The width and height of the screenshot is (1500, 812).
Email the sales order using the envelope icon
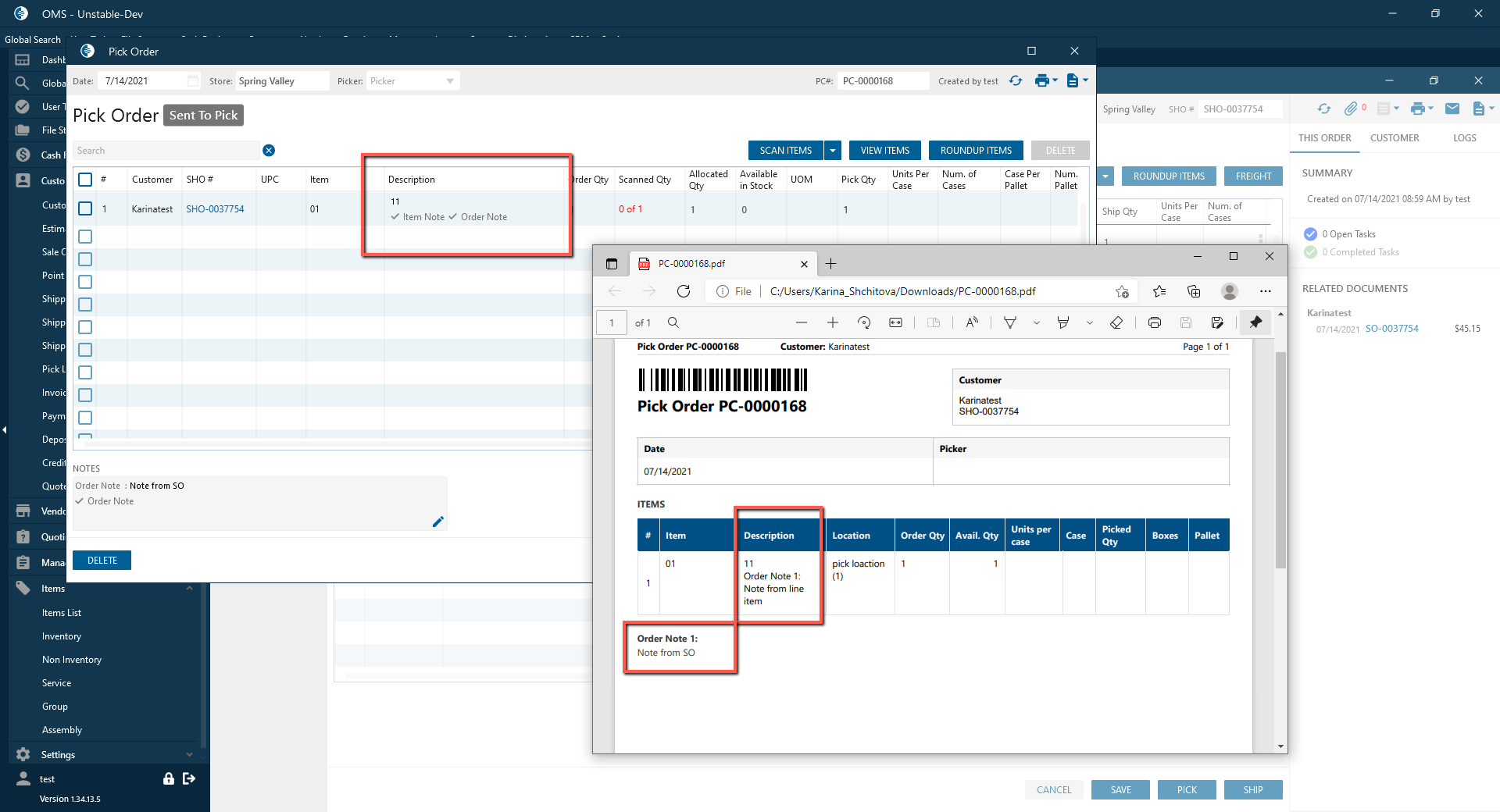click(x=1452, y=109)
